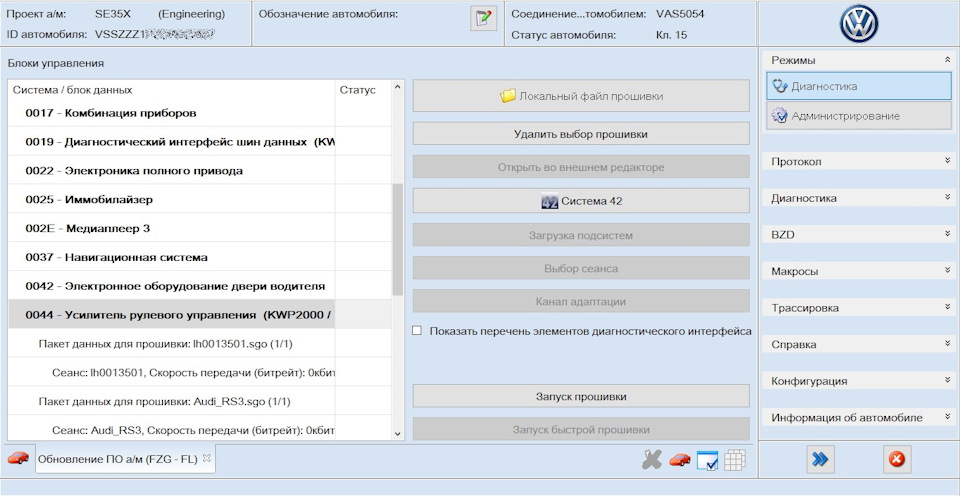Expand the Справка section
The image size is (960, 496).
click(x=947, y=344)
